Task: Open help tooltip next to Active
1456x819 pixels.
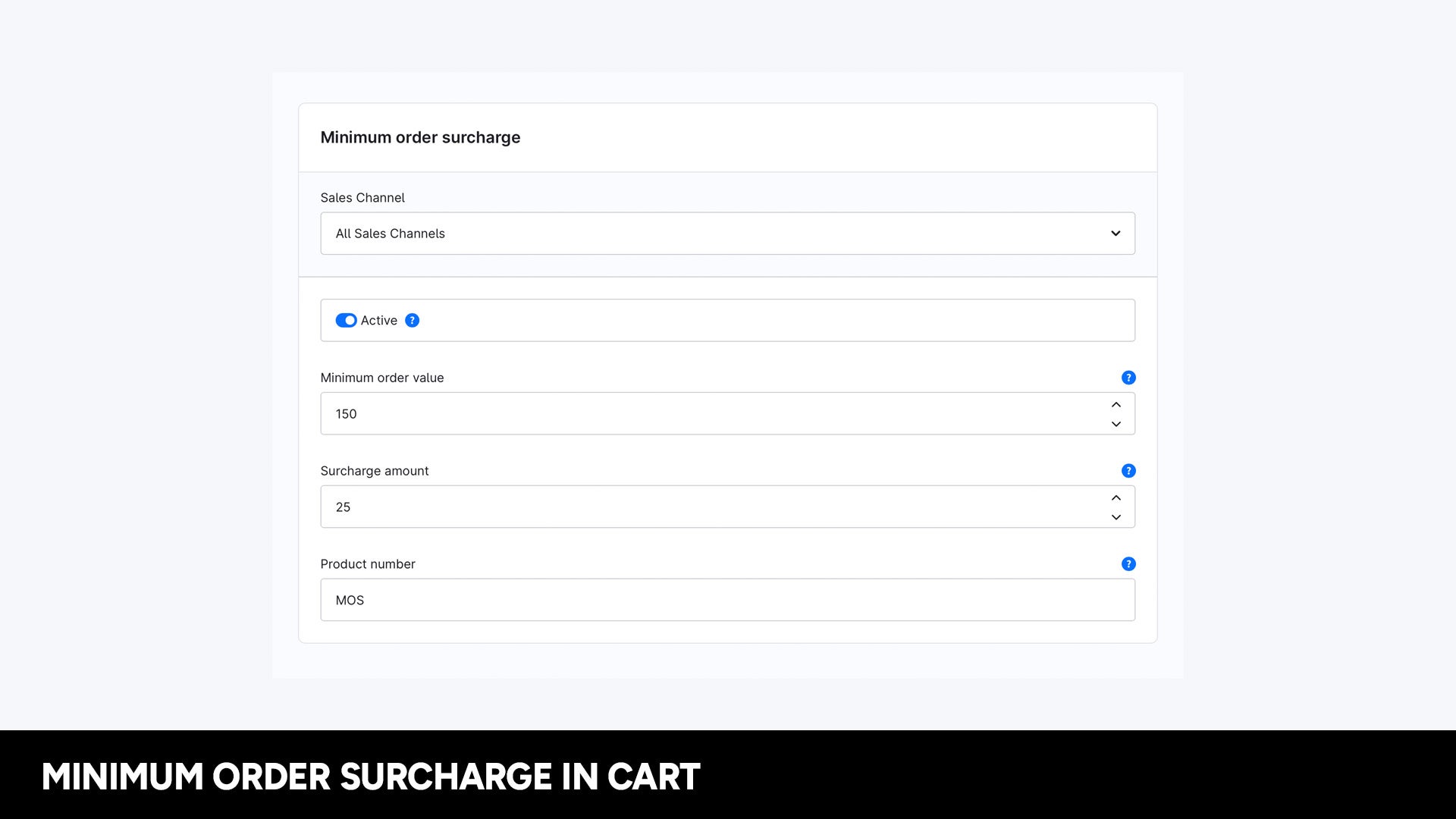Action: coord(412,321)
